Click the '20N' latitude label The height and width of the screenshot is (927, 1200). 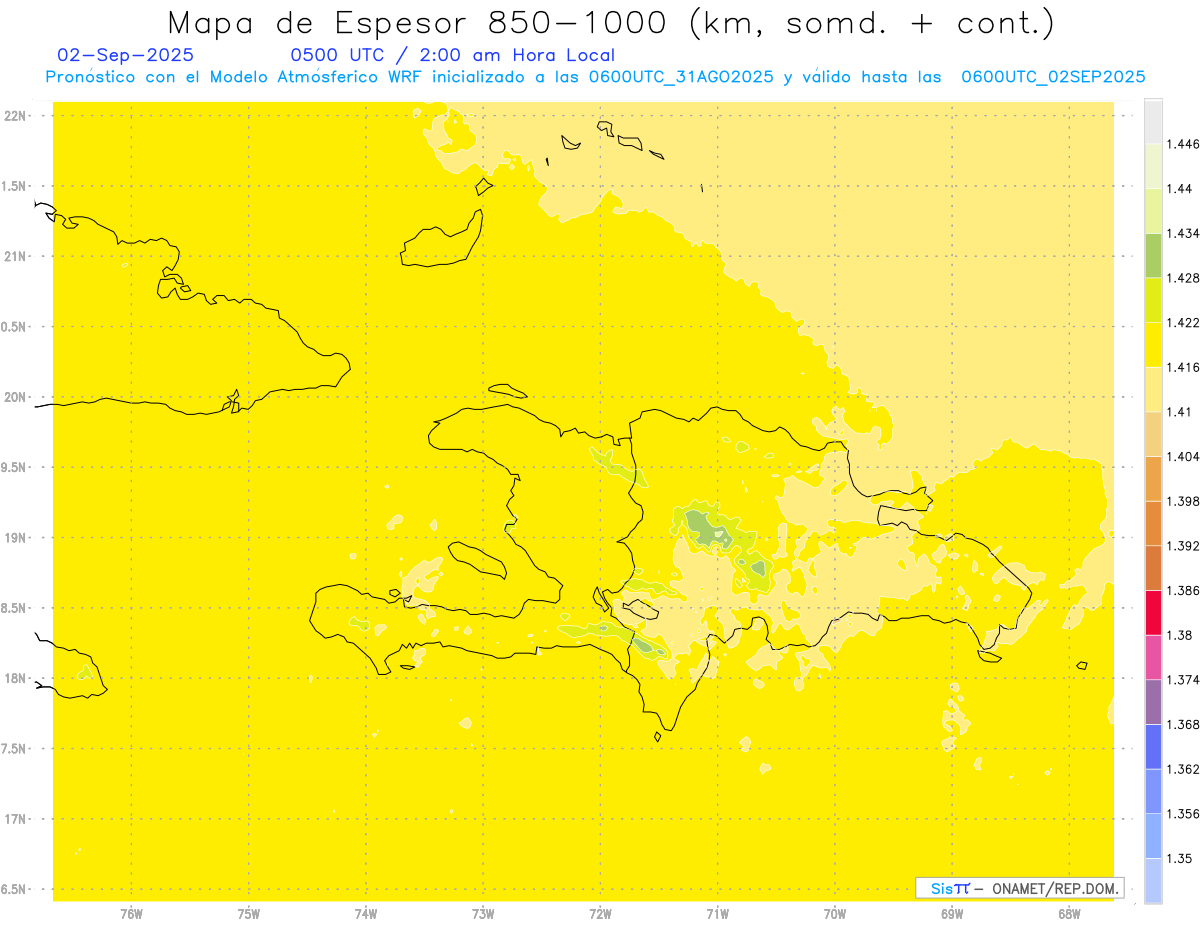click(x=16, y=397)
